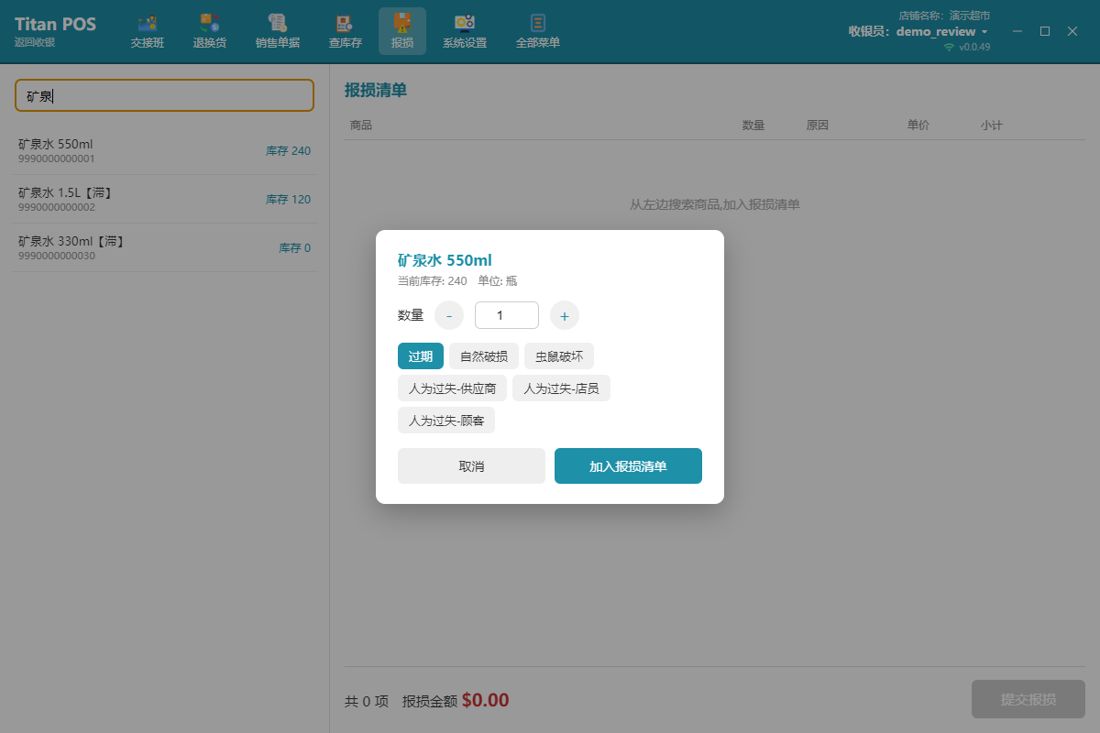Click the 数量 column header in list
This screenshot has height=733, width=1100.
tap(753, 125)
